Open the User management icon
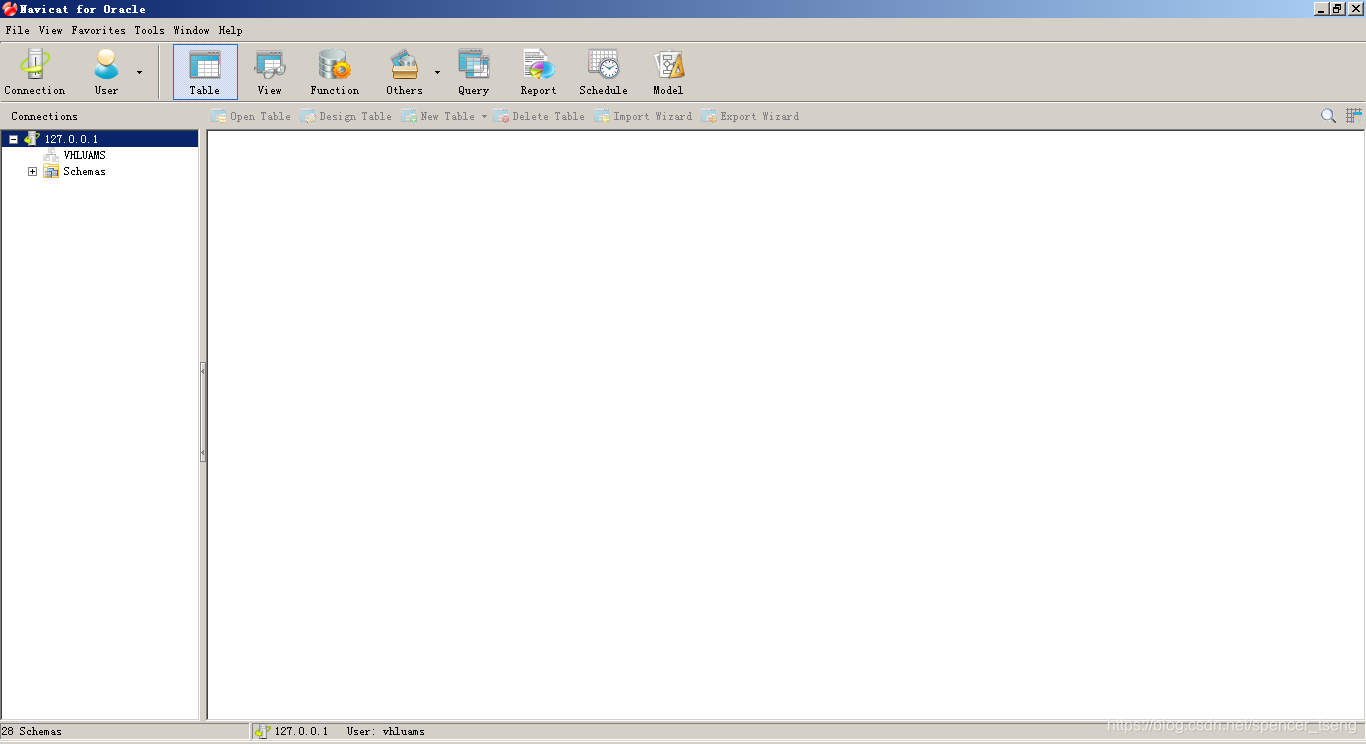Image resolution: width=1366 pixels, height=744 pixels. 106,72
